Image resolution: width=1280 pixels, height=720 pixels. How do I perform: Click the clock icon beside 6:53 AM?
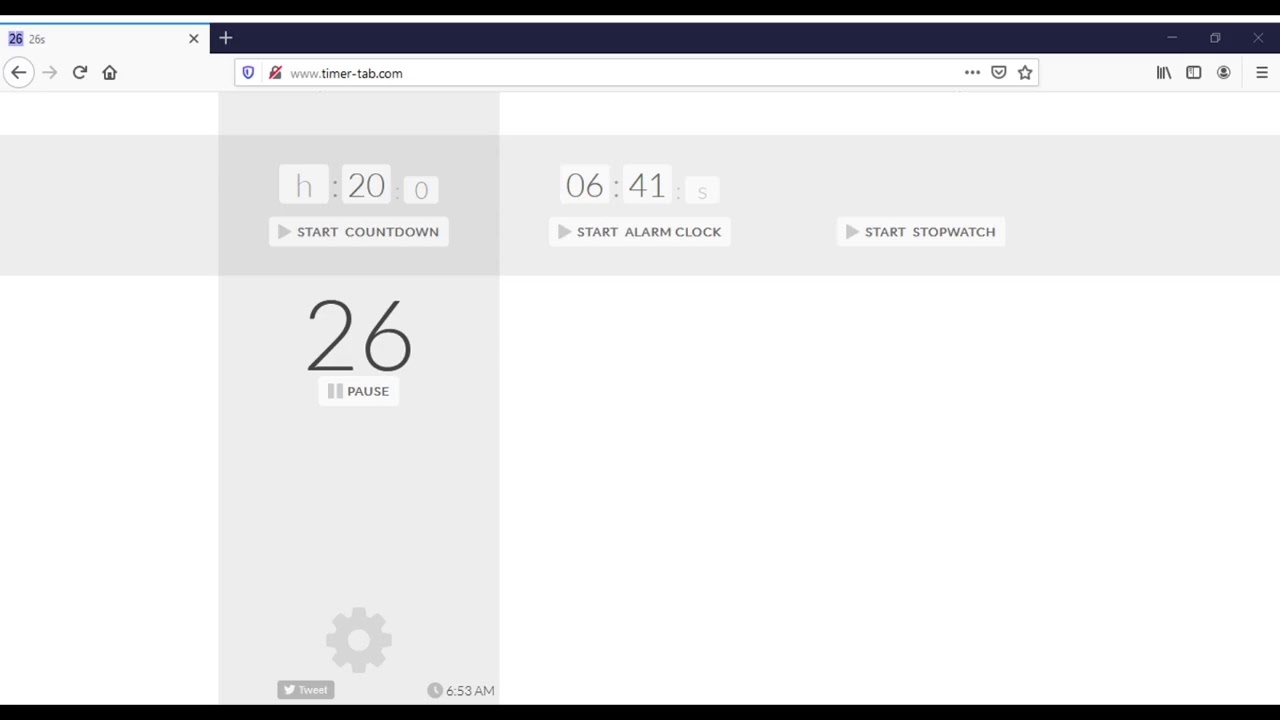435,690
